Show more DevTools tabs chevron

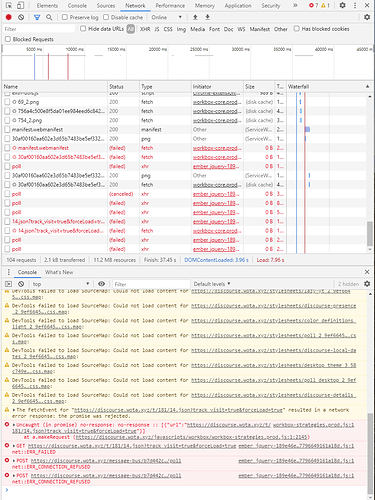coord(295,5)
